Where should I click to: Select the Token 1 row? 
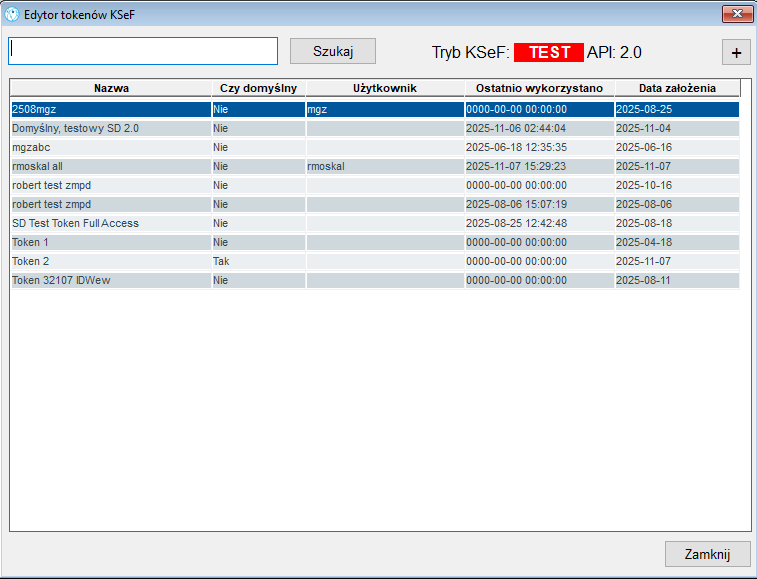click(375, 242)
